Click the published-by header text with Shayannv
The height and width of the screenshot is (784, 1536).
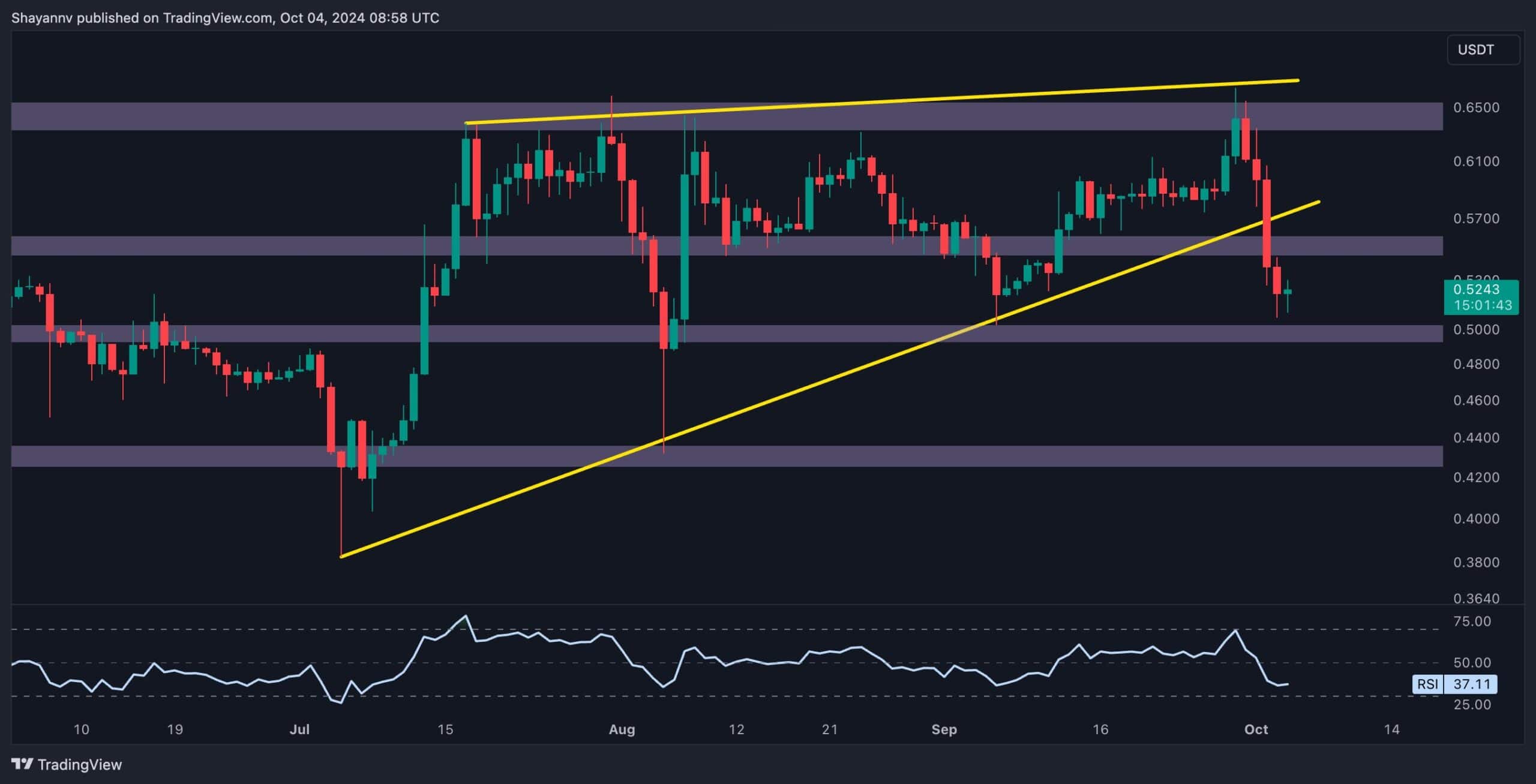pyautogui.click(x=225, y=18)
